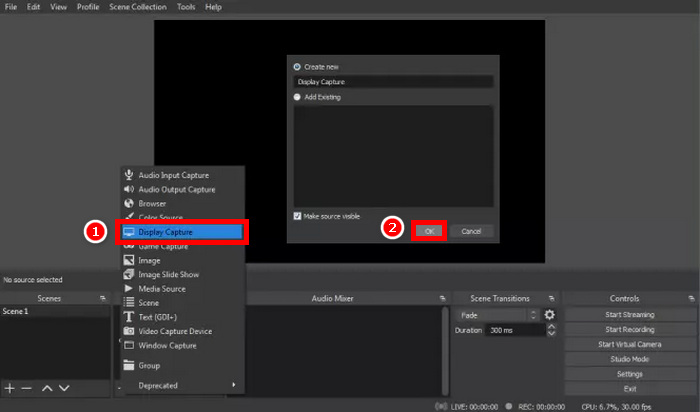Open transition properties gear icon

[549, 315]
